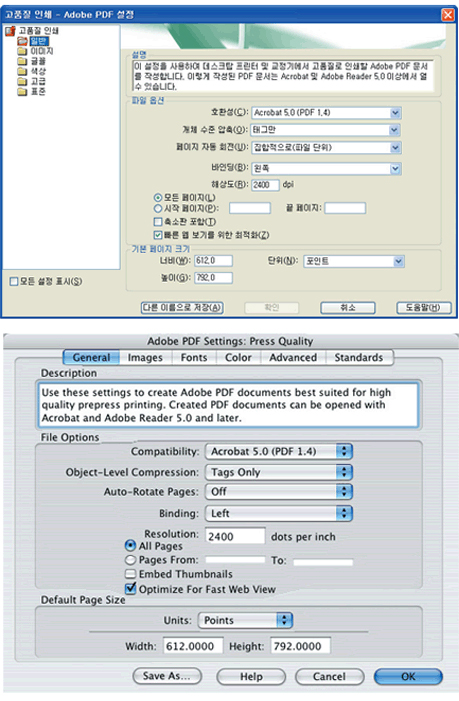This screenshot has height=701, width=459.
Task: Click the Height 792.0000 field
Action: 300,646
